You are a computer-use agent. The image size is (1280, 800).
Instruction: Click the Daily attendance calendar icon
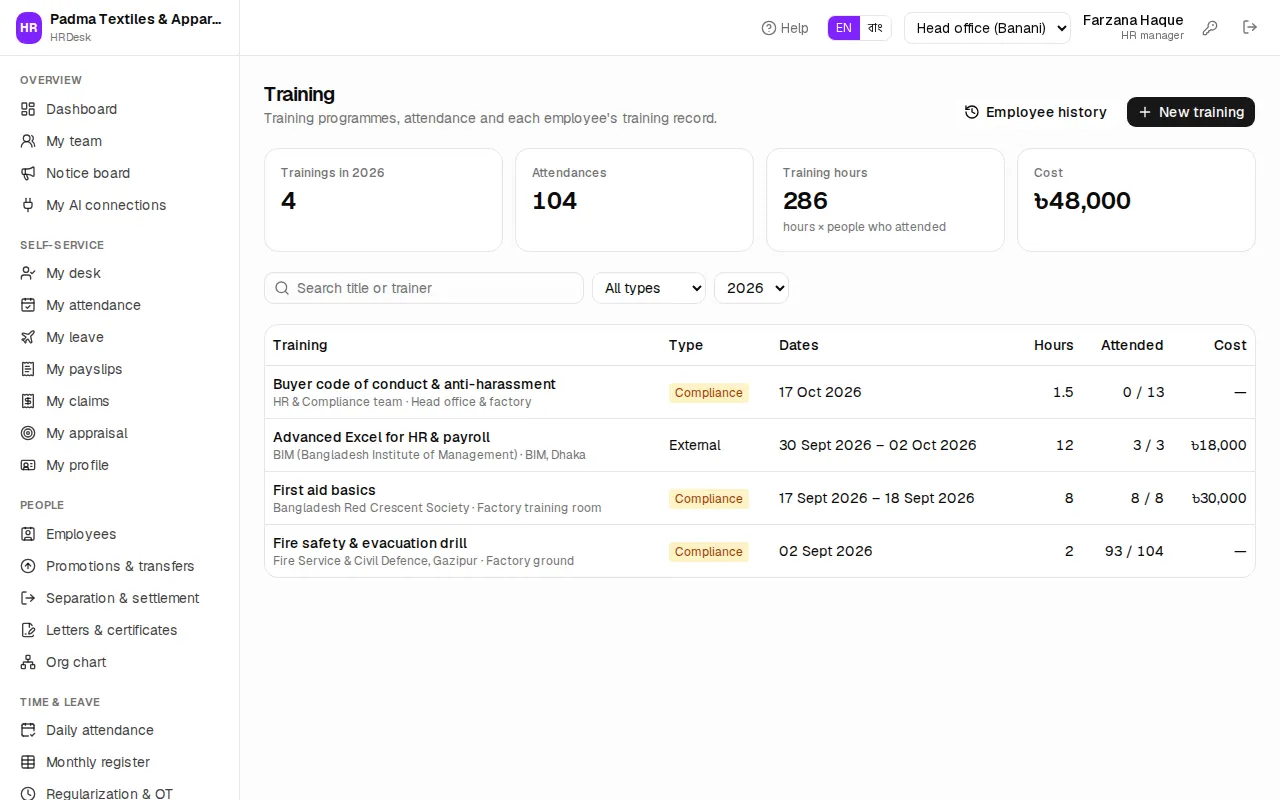coord(28,730)
